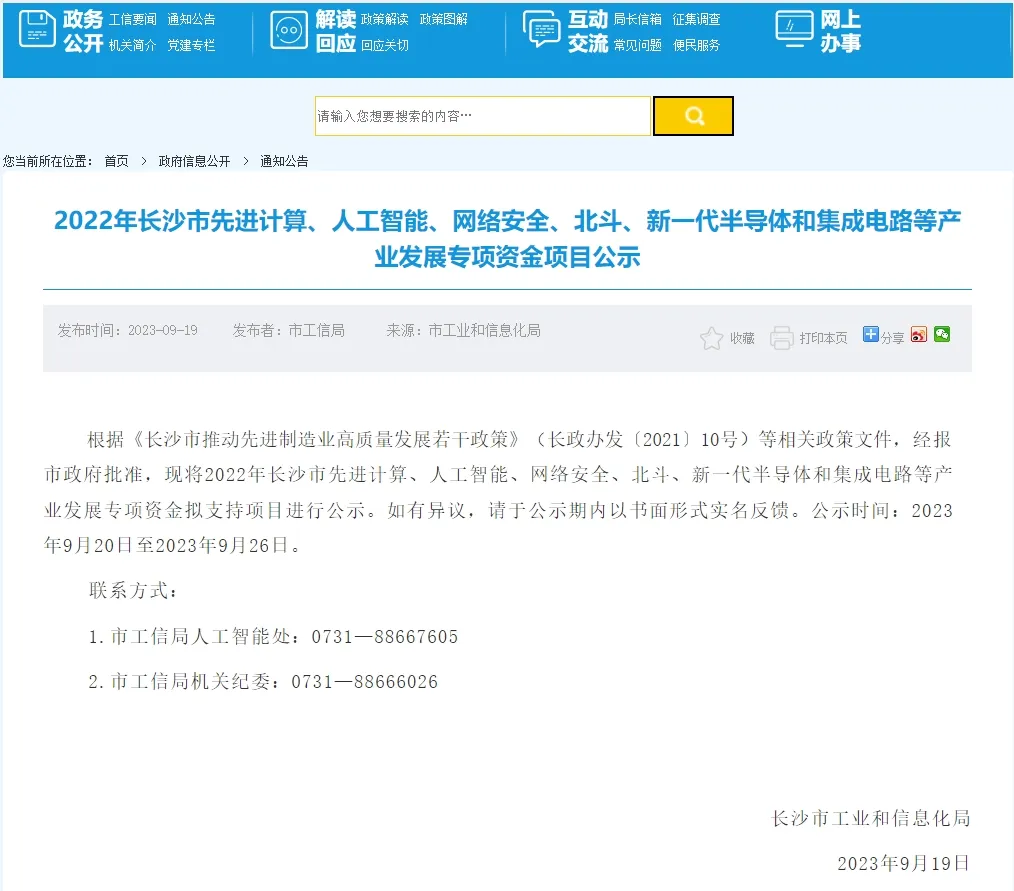
Task: Share the page via the WeChat icon
Action: pyautogui.click(x=941, y=335)
